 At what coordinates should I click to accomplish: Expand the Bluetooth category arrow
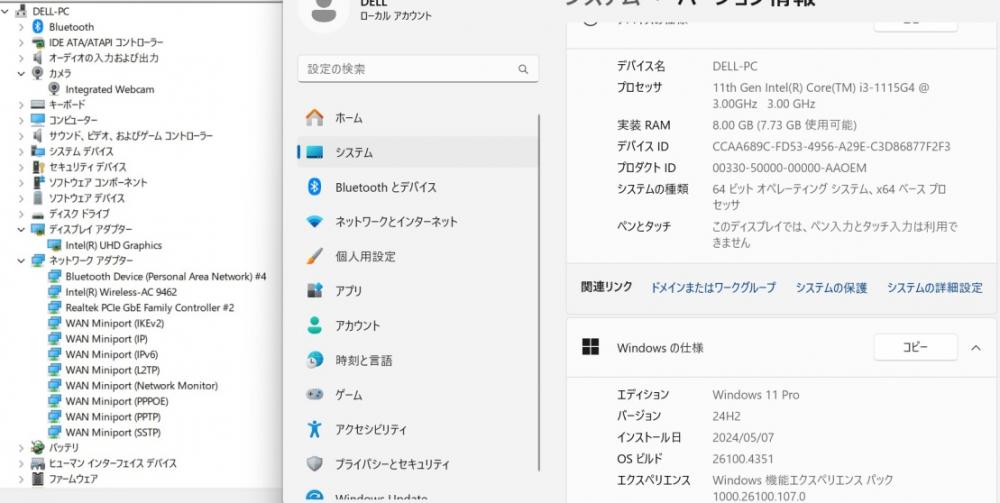point(21,27)
